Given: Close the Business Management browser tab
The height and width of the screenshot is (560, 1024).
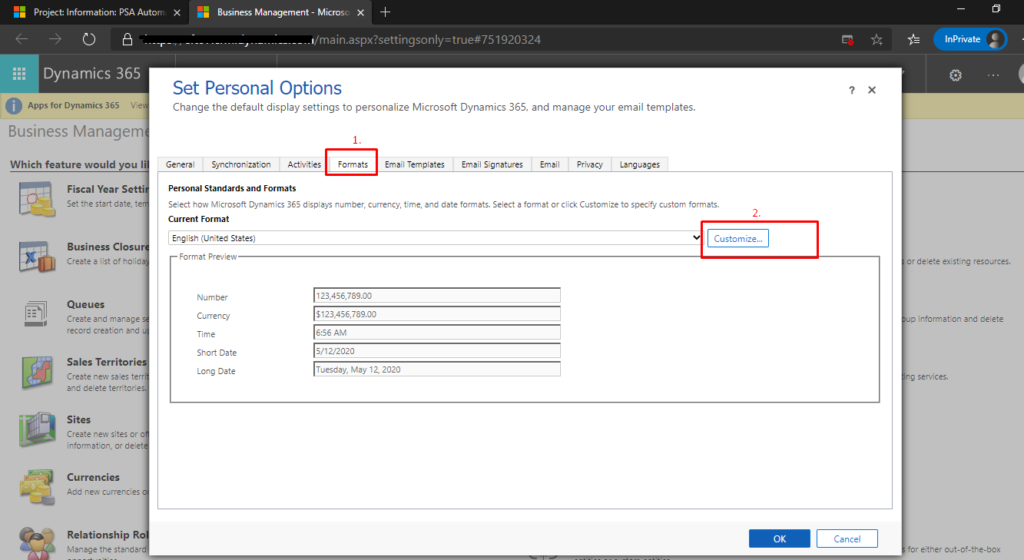Looking at the screenshot, I should (x=360, y=12).
